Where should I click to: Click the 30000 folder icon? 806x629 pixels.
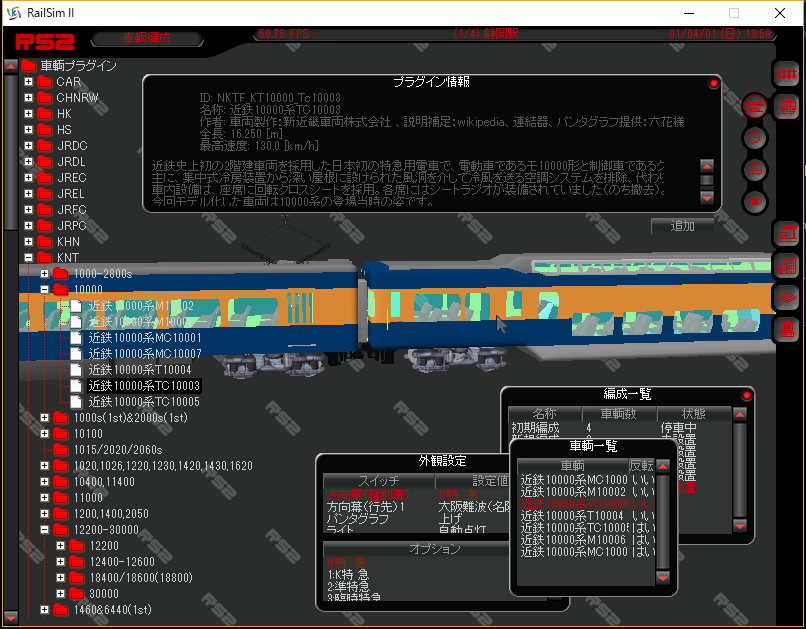[77, 594]
